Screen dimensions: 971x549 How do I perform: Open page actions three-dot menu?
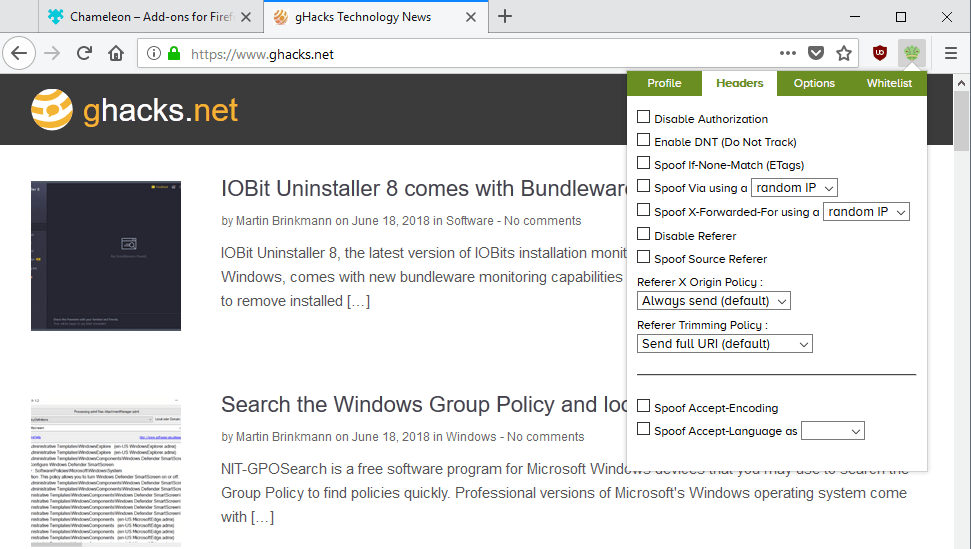point(788,53)
